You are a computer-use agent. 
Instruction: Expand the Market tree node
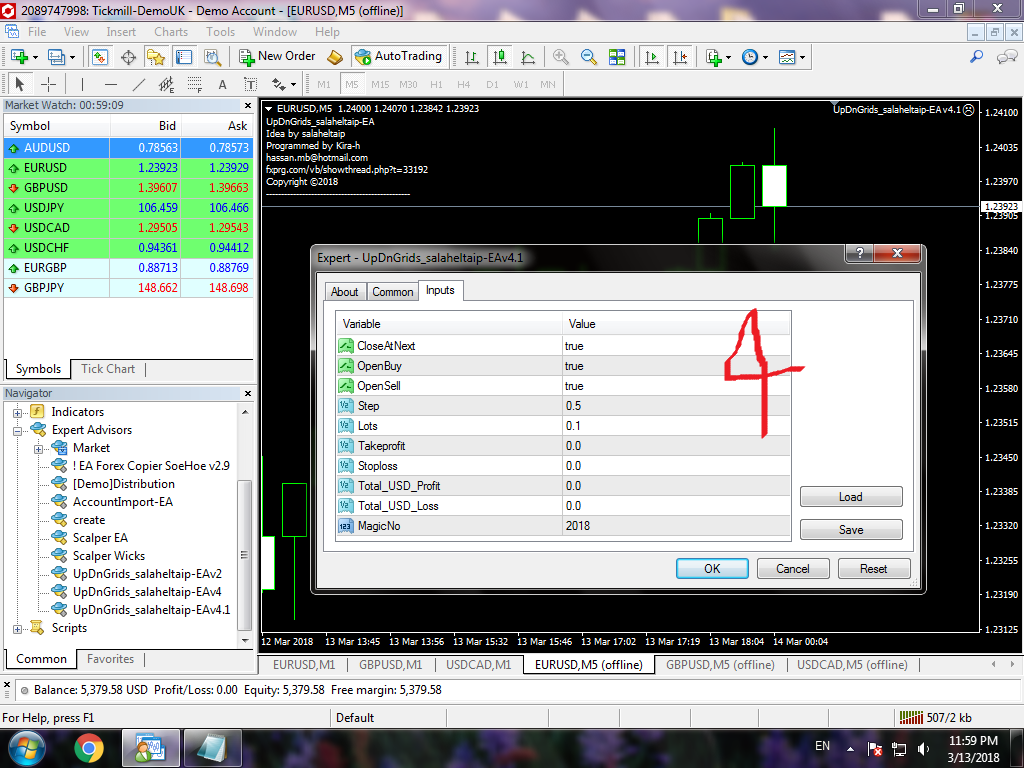tap(39, 449)
